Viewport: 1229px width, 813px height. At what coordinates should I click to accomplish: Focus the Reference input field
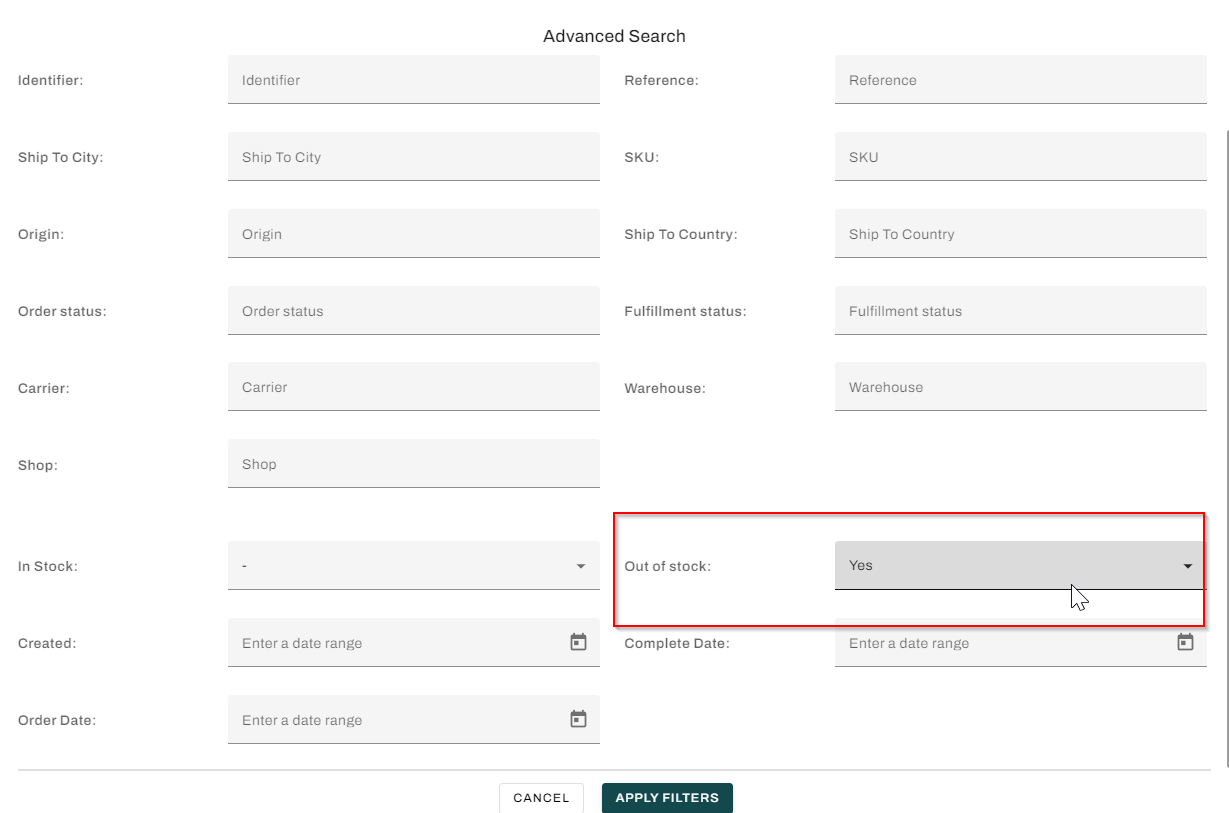(1020, 80)
